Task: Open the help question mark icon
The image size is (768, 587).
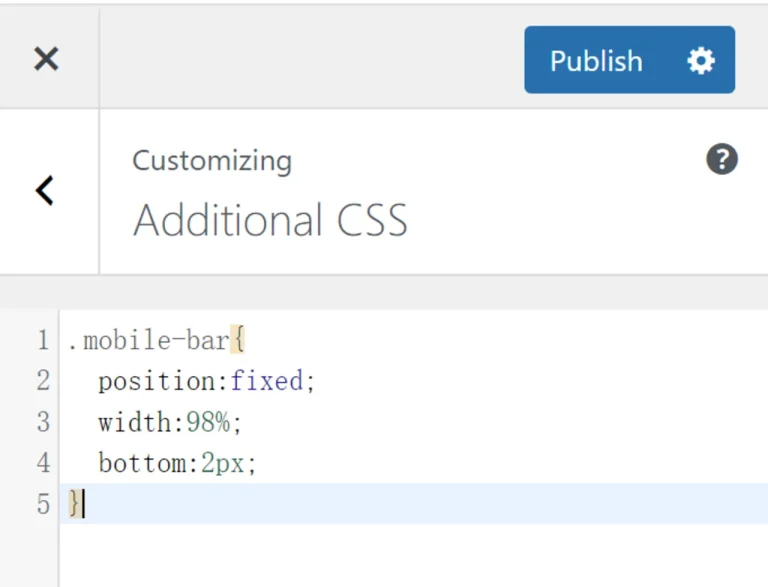Action: [722, 159]
